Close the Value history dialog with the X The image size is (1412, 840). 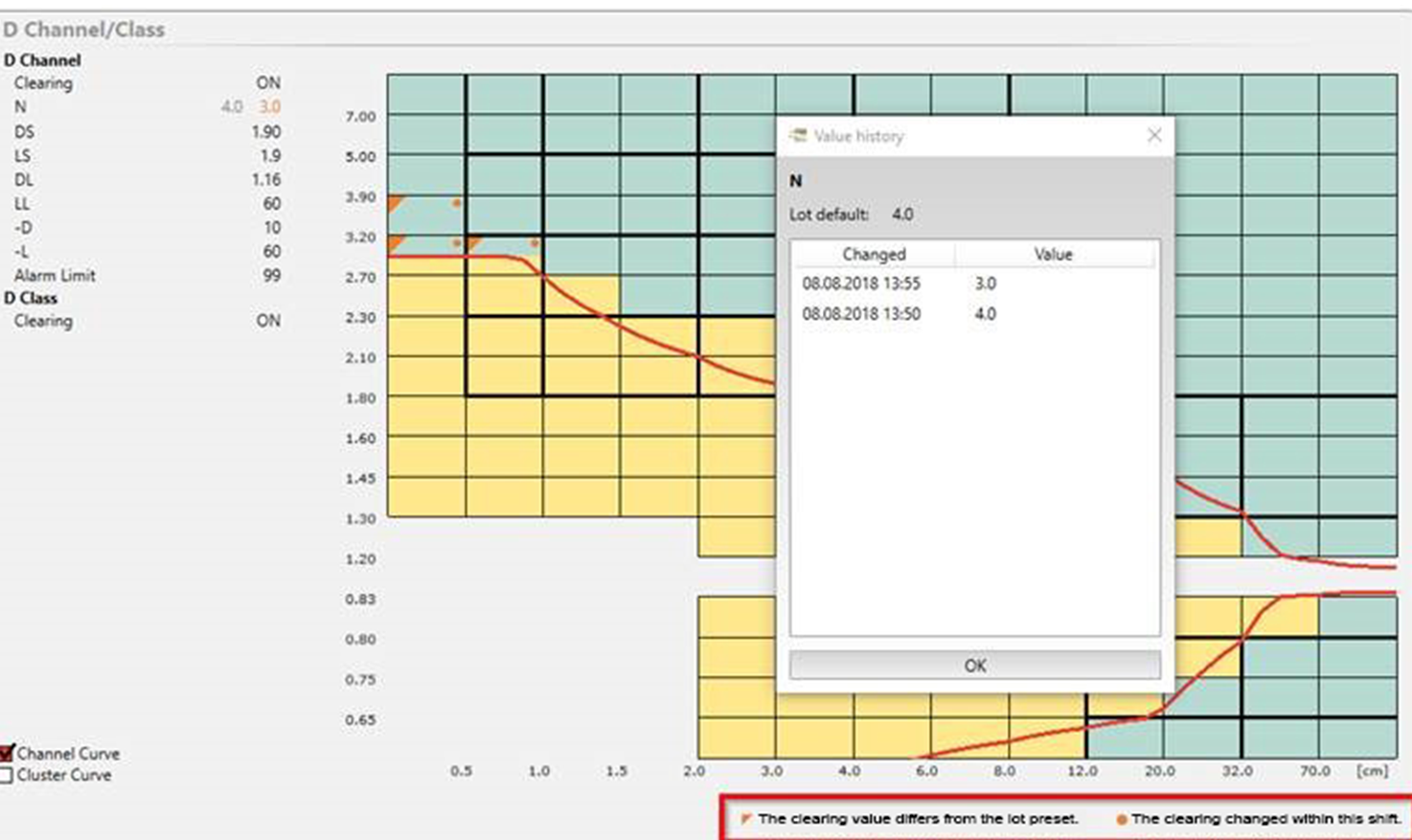(x=1154, y=136)
